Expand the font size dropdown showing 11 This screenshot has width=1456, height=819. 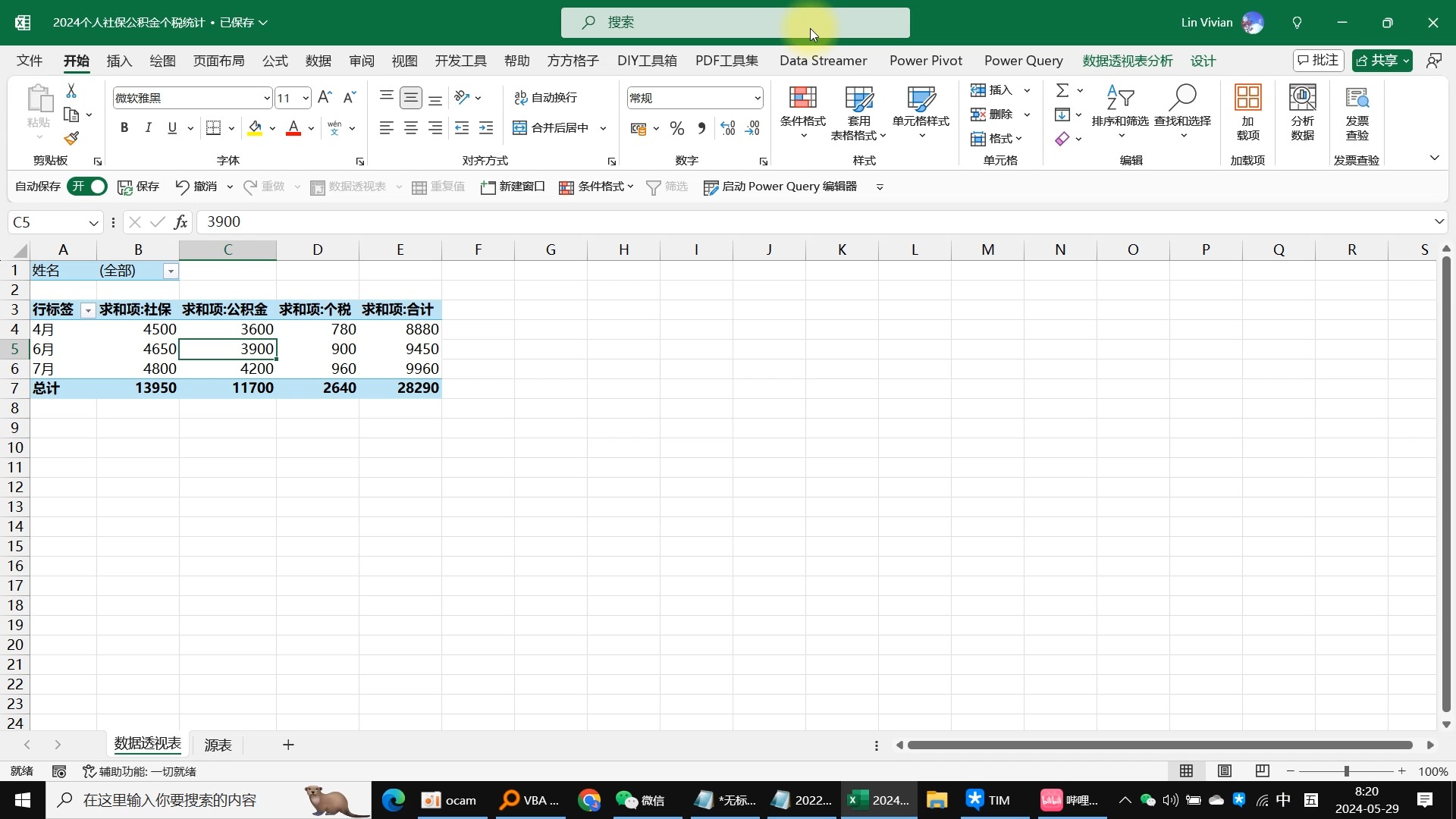[x=305, y=98]
